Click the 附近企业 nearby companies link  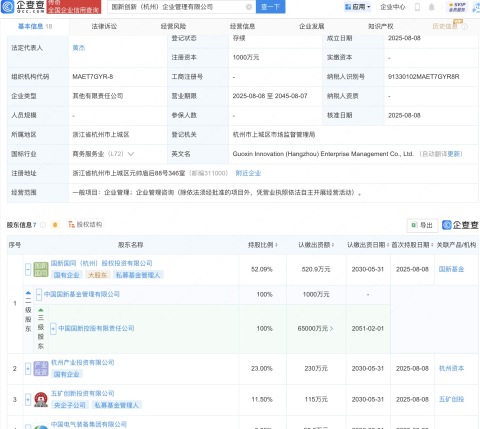(248, 173)
